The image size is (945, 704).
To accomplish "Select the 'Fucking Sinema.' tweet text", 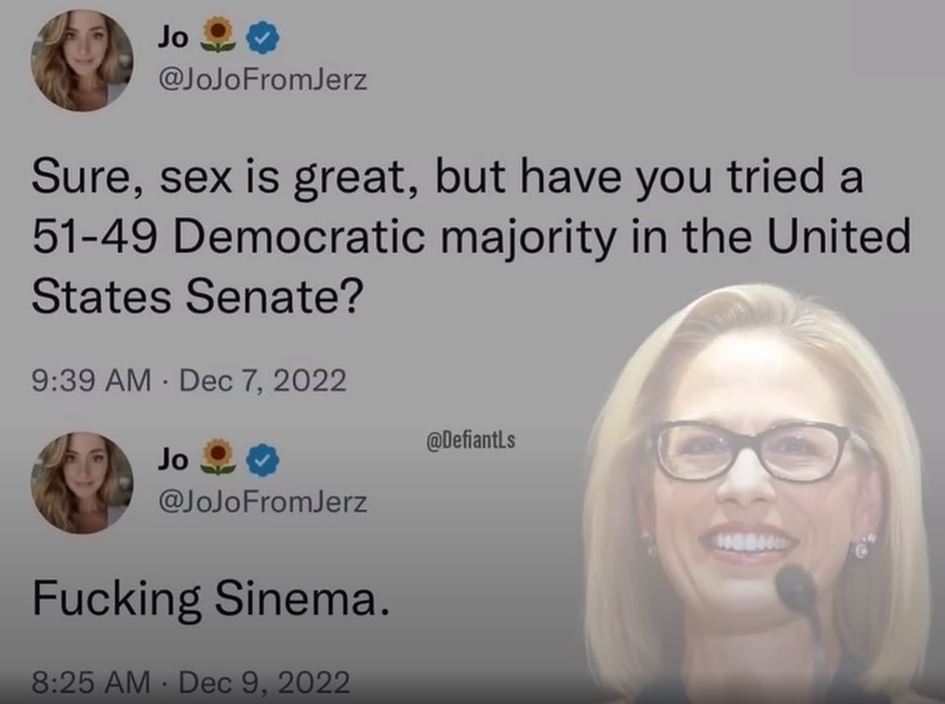I will click(x=210, y=599).
